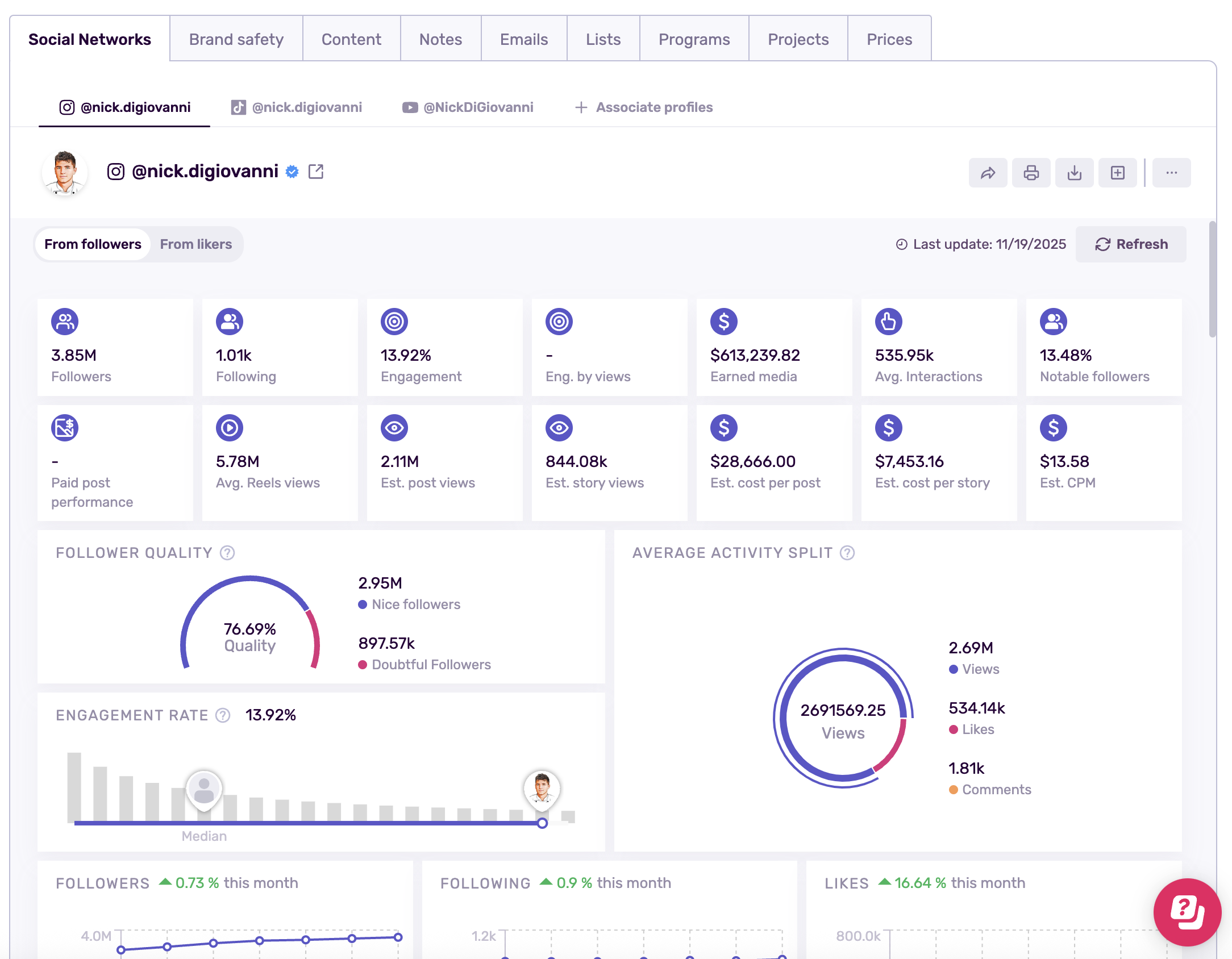Open the help chat bubble

coord(1187,912)
